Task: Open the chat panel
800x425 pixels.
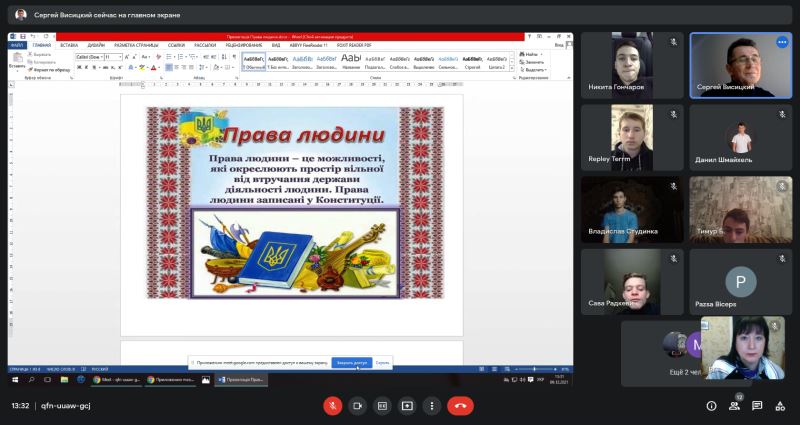Action: click(x=758, y=406)
